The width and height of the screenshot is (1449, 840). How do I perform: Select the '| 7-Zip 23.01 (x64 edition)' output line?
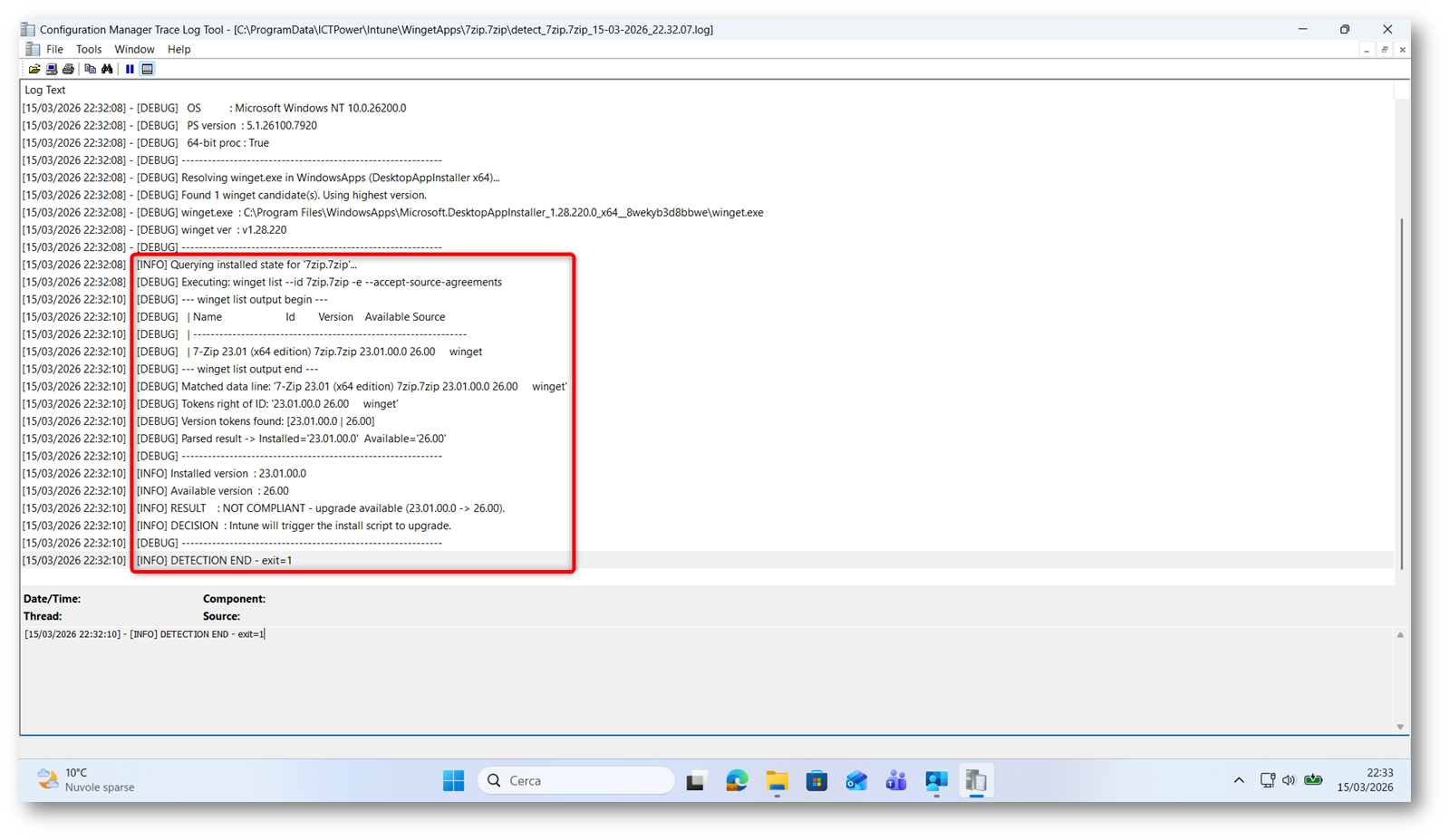(707, 352)
